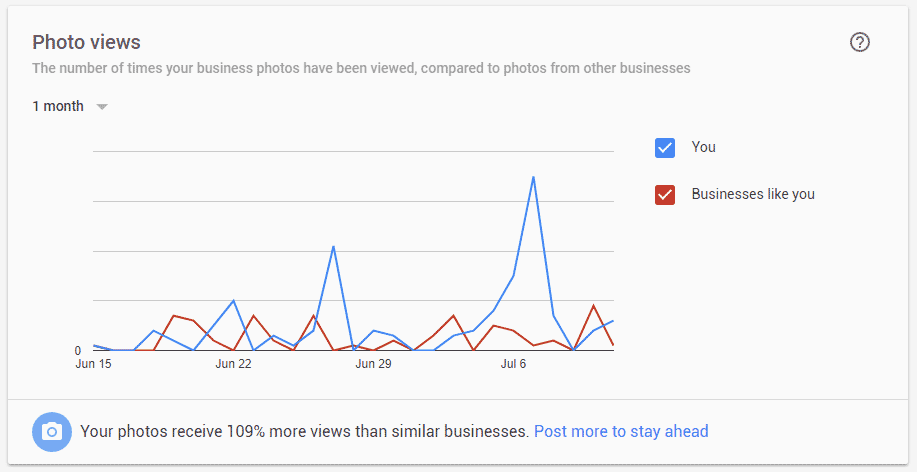Viewport: 917px width, 472px height.
Task: Select the 1 month time range text
Action: click(x=58, y=106)
